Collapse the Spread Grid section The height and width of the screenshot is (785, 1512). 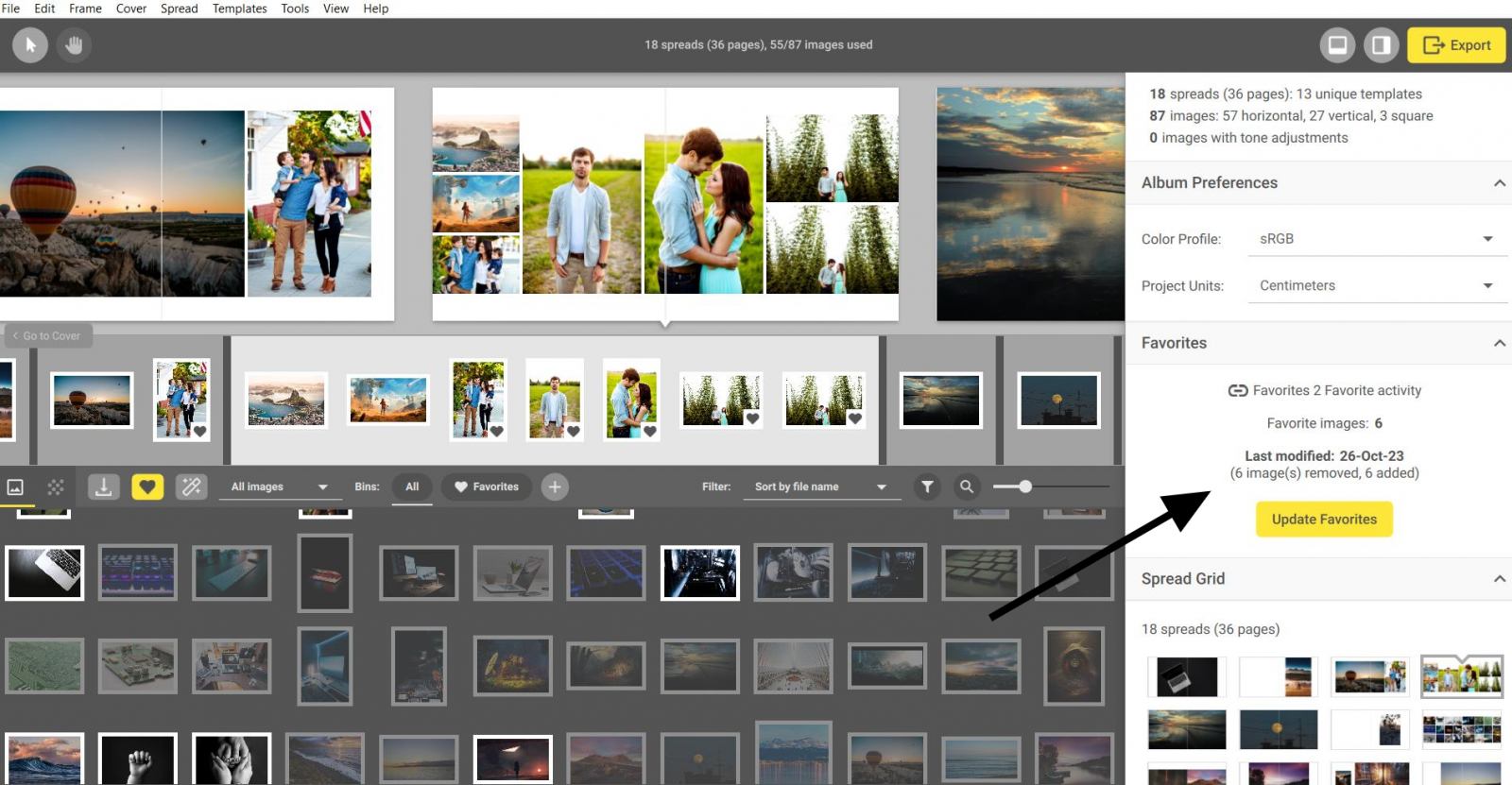1499,579
